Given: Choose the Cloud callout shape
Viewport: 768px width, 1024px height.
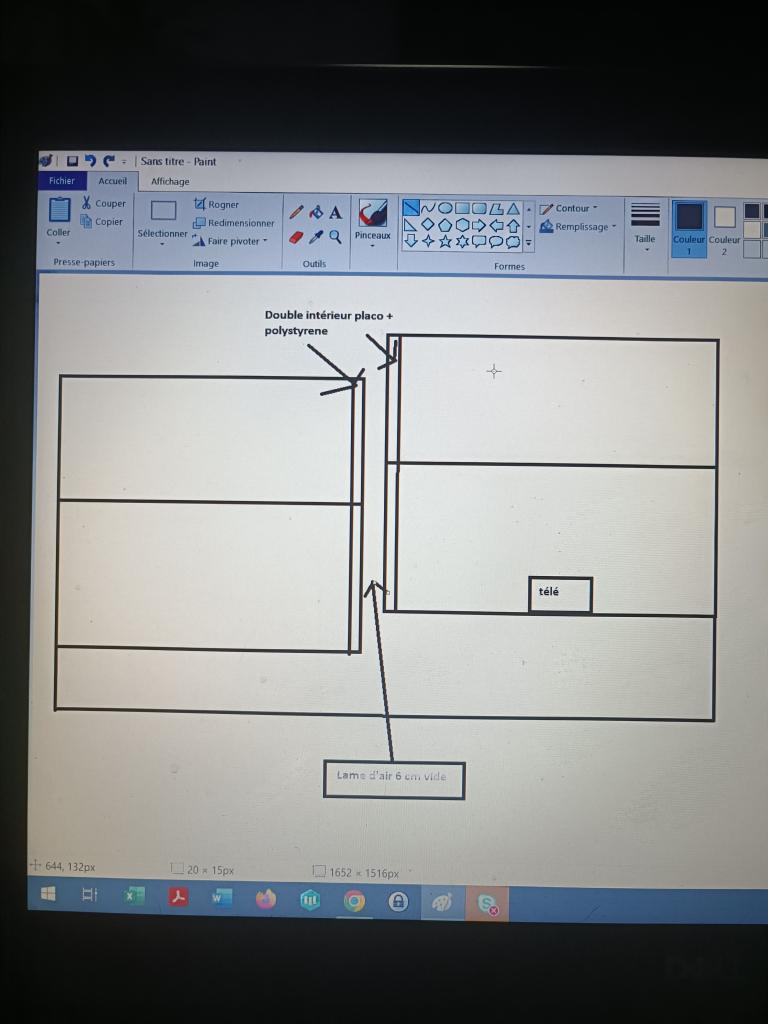Looking at the screenshot, I should (513, 243).
